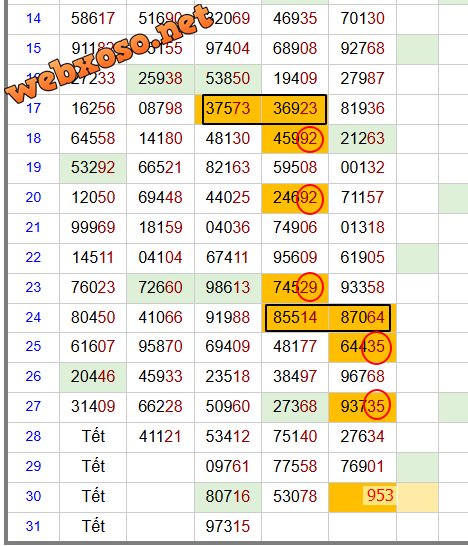This screenshot has height=546, width=468.
Task: Select orange cell 93735
Action: coord(362,406)
